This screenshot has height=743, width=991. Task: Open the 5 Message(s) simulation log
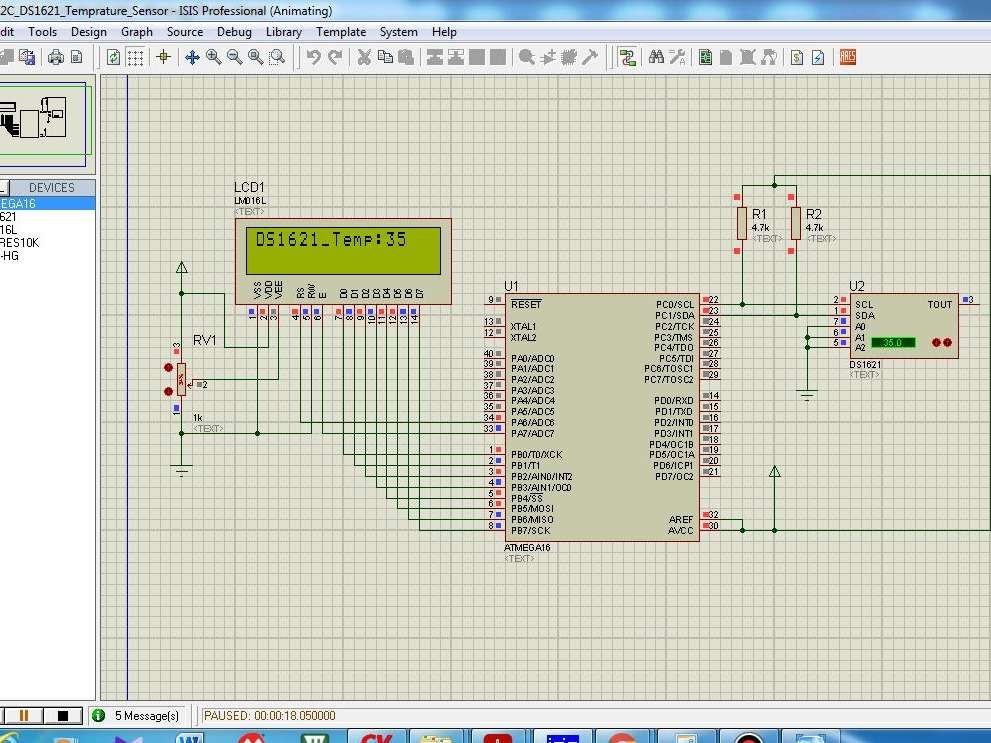pyautogui.click(x=147, y=716)
